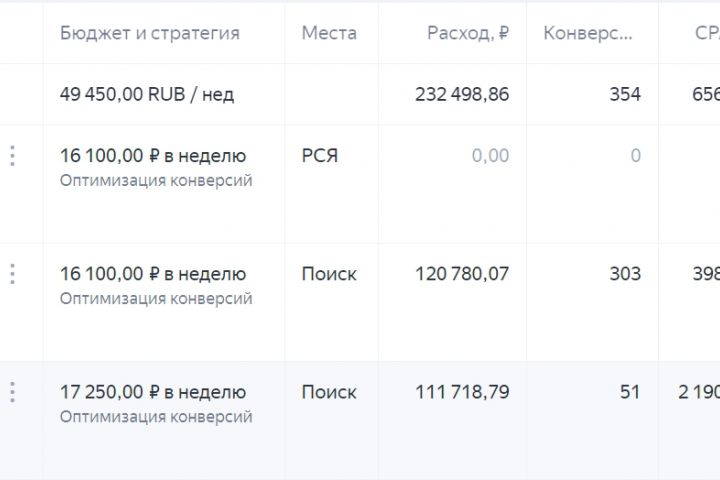Sort by the Бюджет и стратегия column header
720x480 pixels.
pyautogui.click(x=150, y=33)
